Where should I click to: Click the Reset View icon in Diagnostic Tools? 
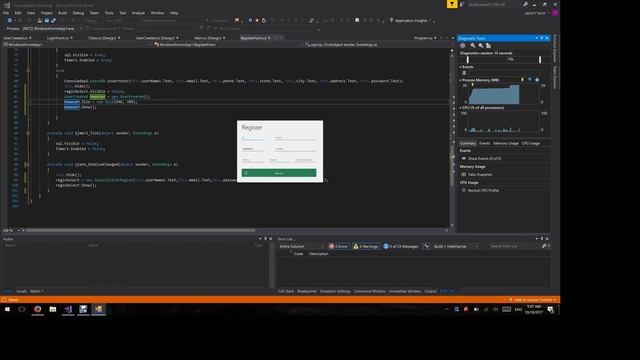click(x=488, y=46)
